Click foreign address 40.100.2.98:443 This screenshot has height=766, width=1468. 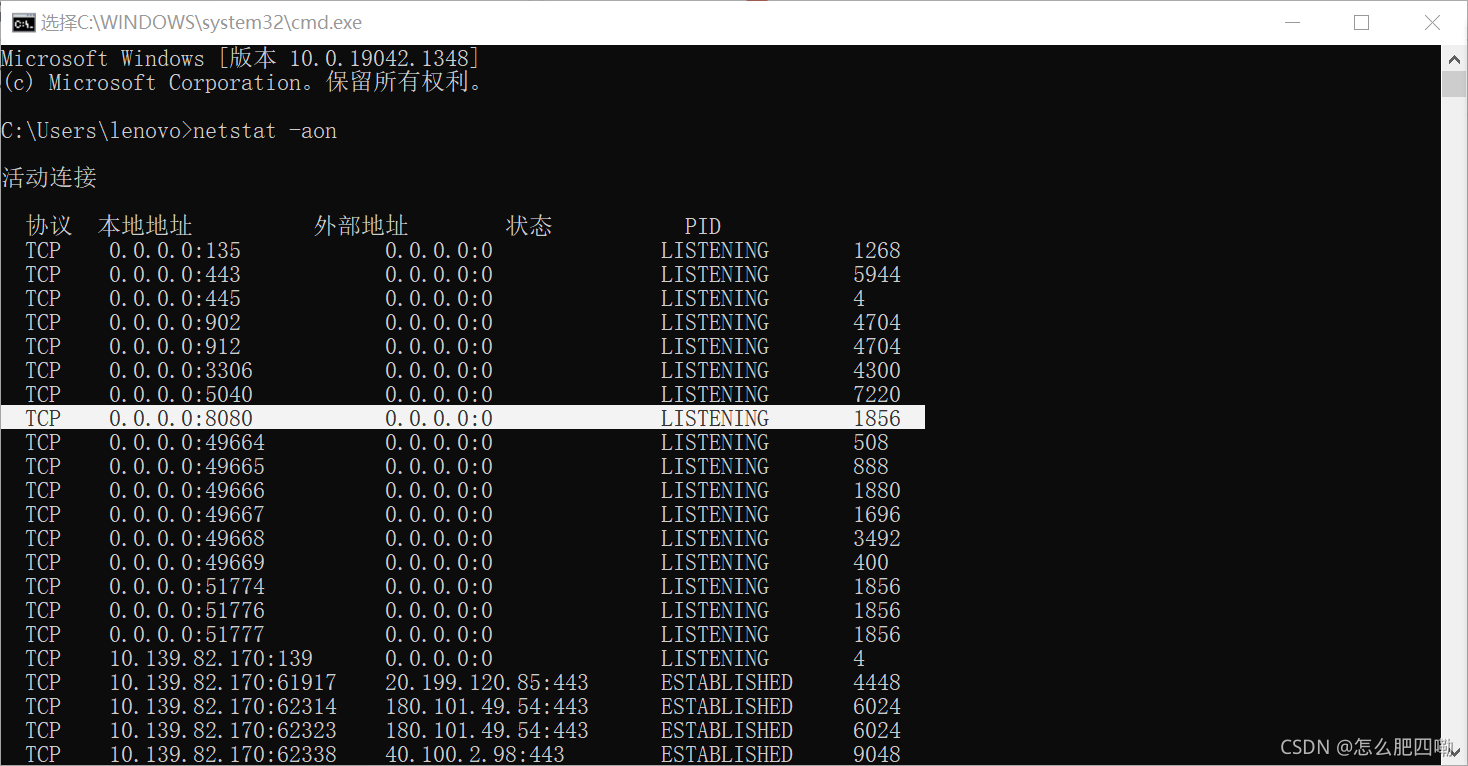pos(475,755)
